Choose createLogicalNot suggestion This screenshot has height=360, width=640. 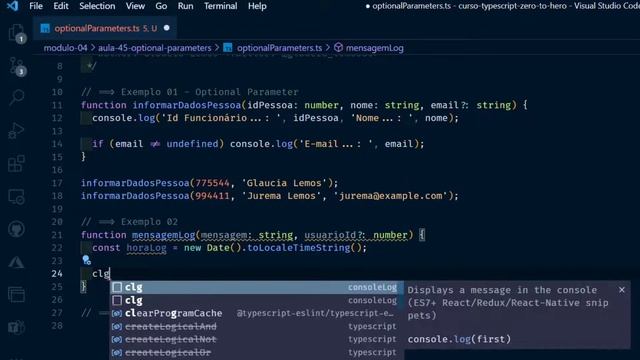point(257,339)
